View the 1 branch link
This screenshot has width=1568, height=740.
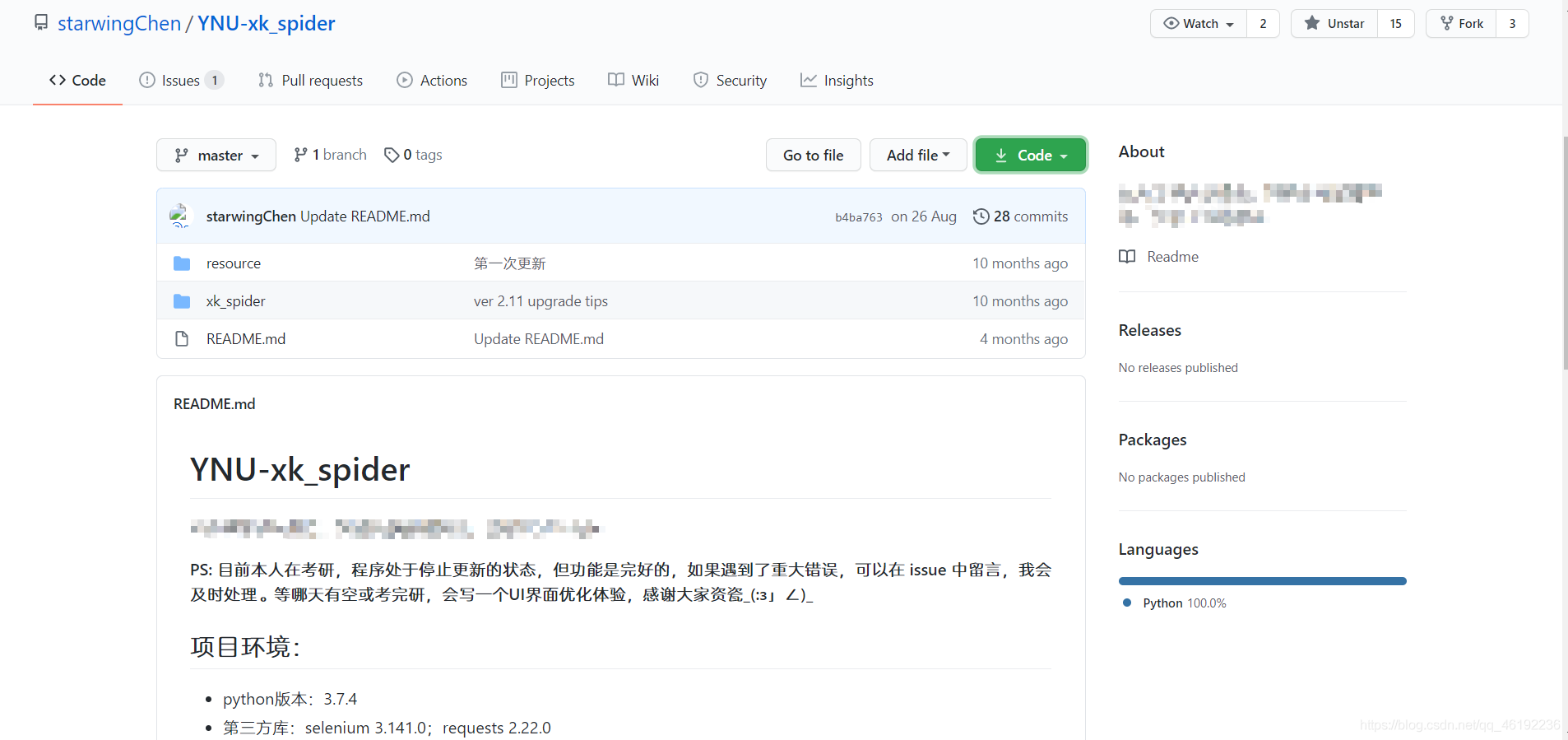330,155
